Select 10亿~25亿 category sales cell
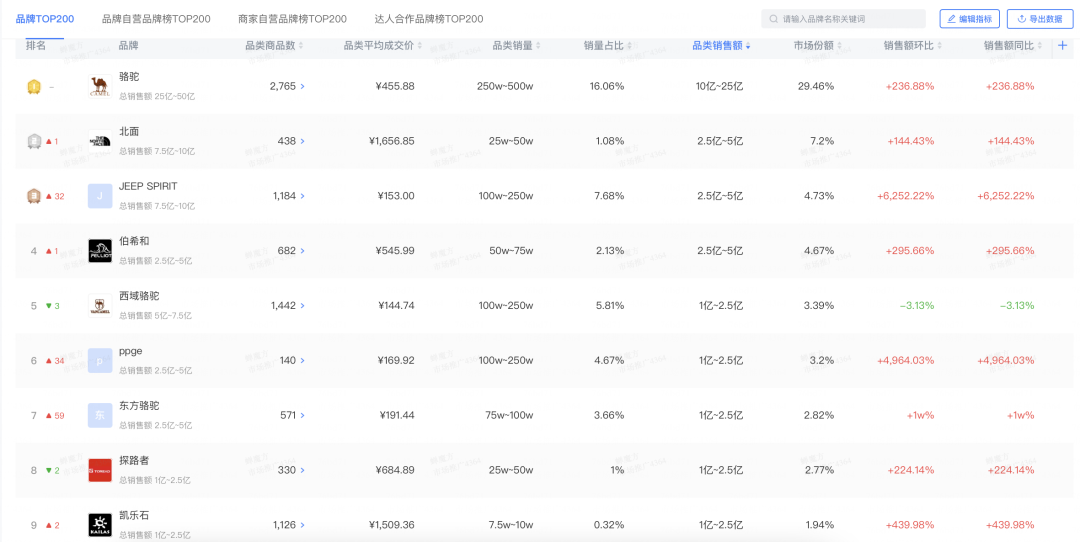The height and width of the screenshot is (542, 1080). click(x=719, y=87)
